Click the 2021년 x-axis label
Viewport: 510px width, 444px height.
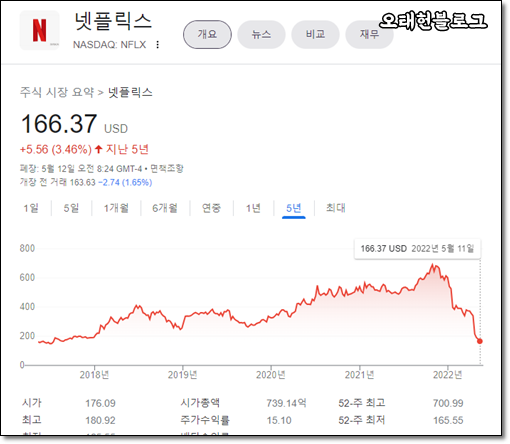(x=359, y=375)
